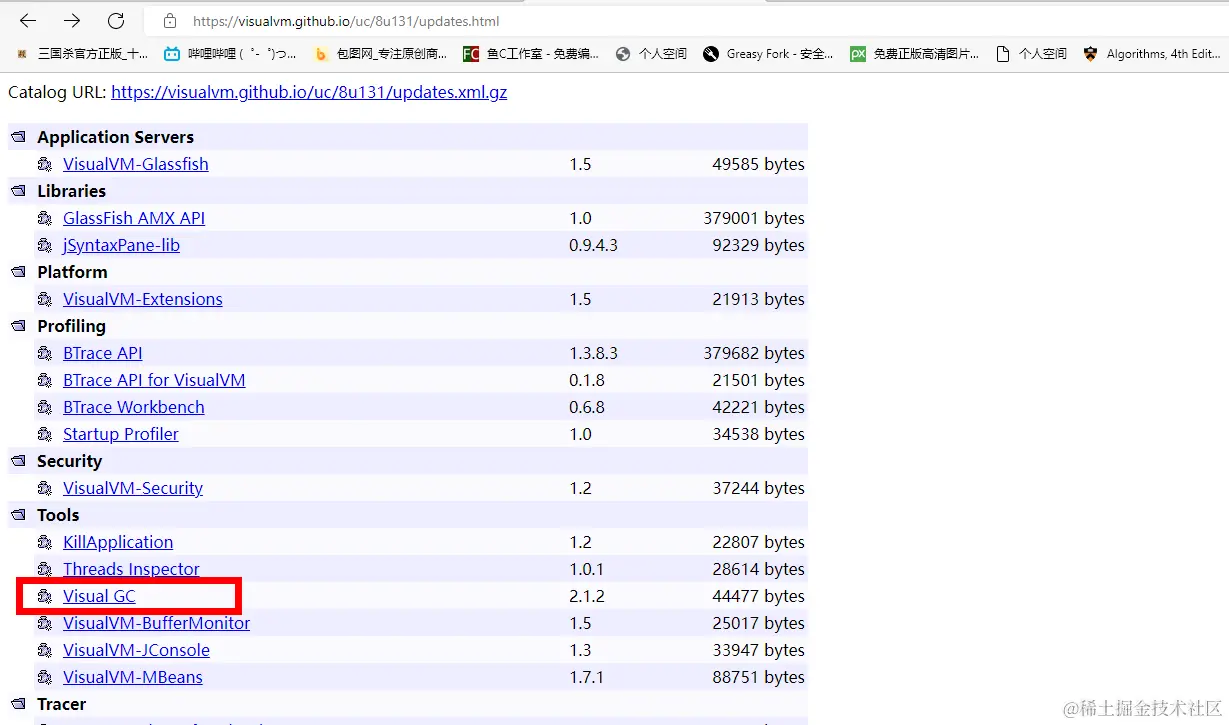The width and height of the screenshot is (1229, 725).
Task: Click the plugin icon beside VisualVM-JConsole
Action: 44,650
